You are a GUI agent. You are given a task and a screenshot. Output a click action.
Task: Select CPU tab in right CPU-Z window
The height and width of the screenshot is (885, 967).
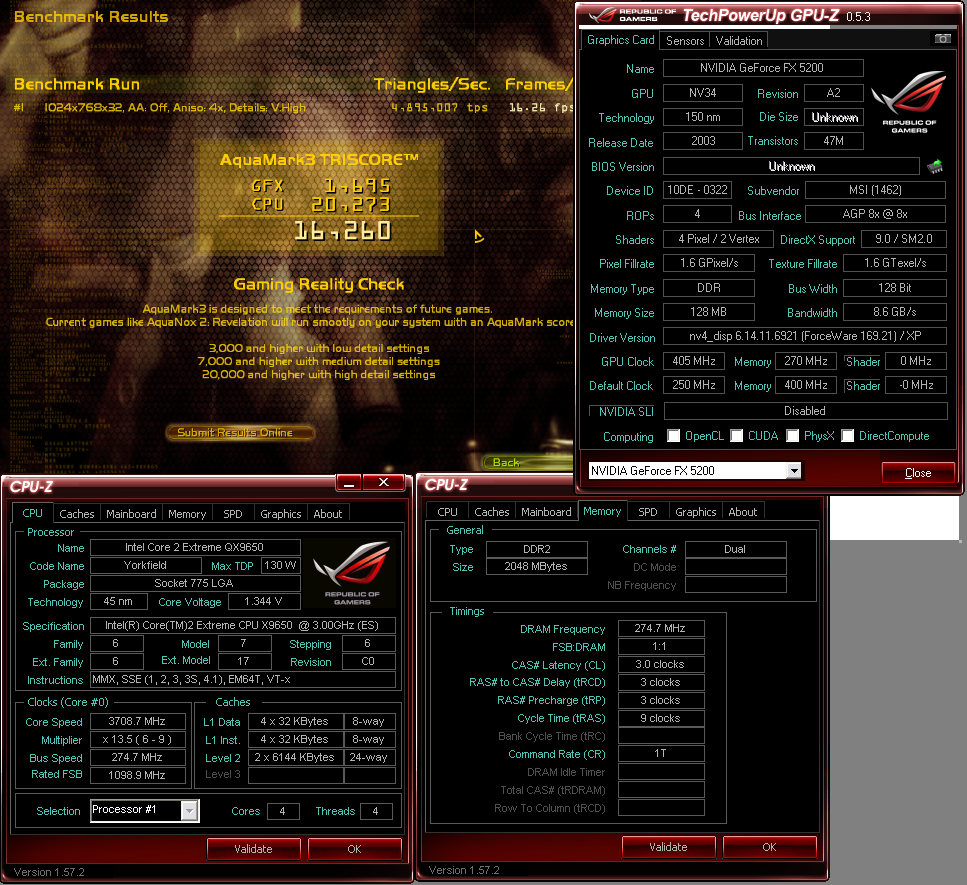pos(447,512)
